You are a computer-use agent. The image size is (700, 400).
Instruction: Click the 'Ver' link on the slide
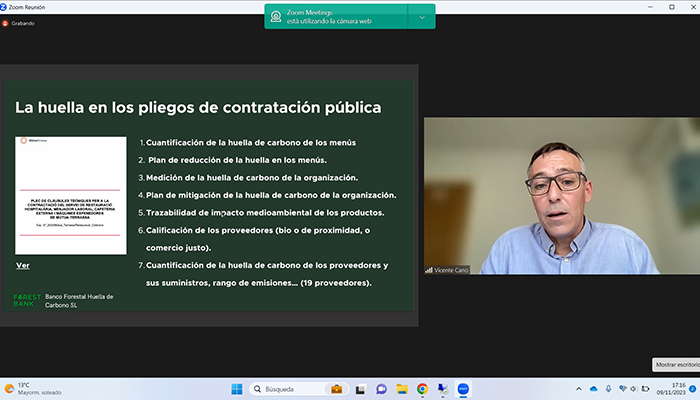(22, 265)
